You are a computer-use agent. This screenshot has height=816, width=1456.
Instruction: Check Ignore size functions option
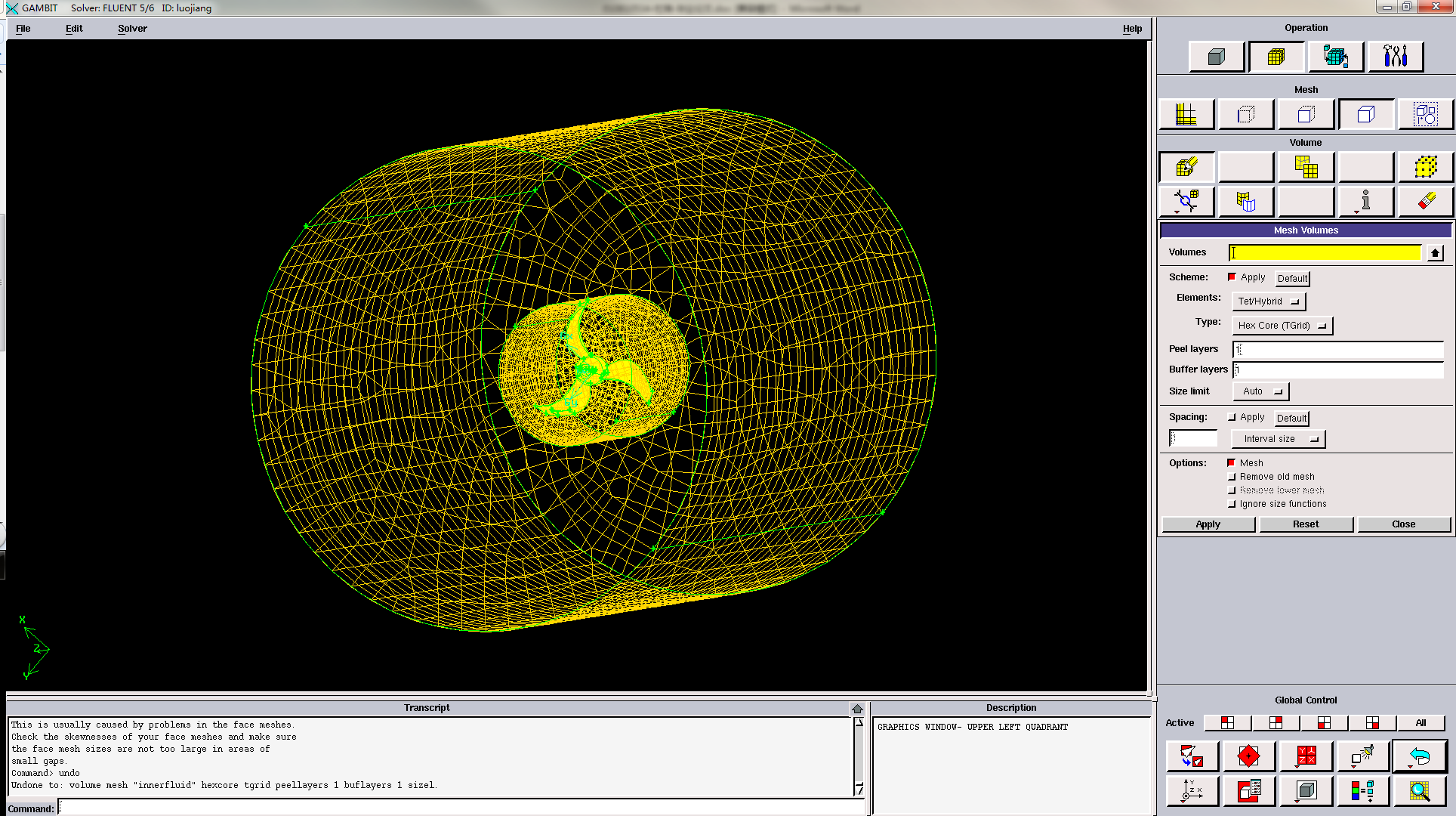point(1232,504)
